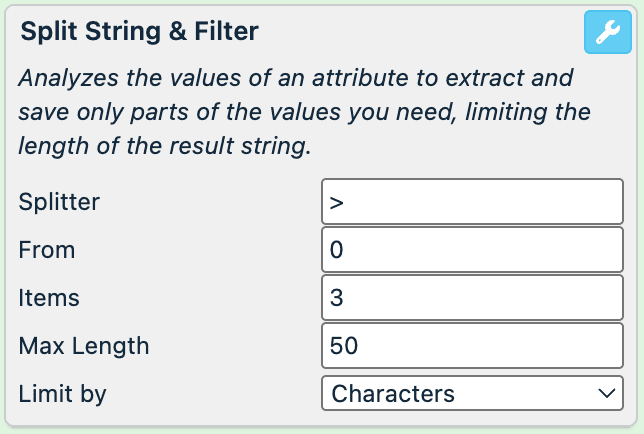The width and height of the screenshot is (644, 434).
Task: Click the description line starting with Analyzes
Action: coord(296,78)
